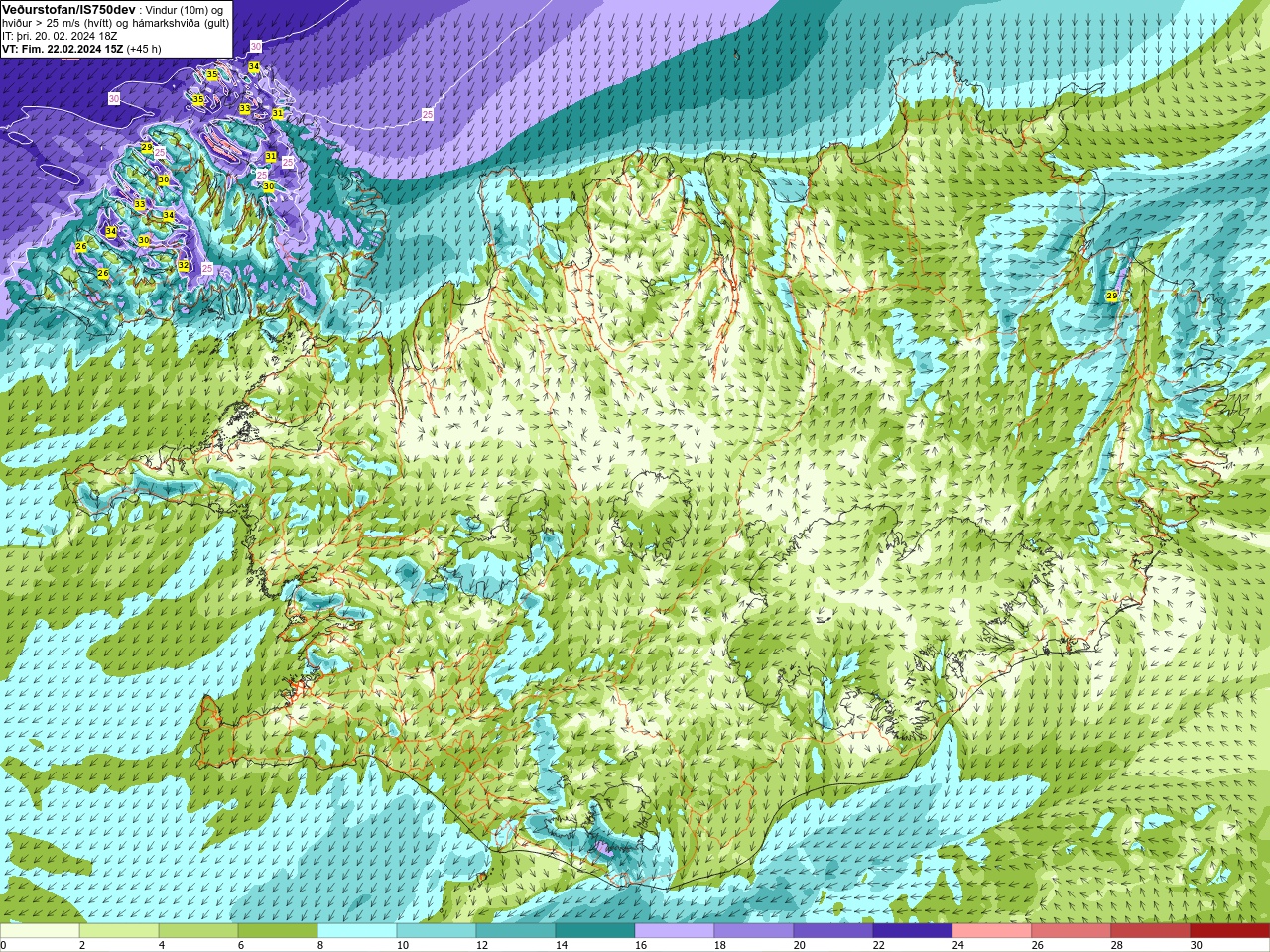Screen dimensions: 1270x952
Task: Click the 6–8 m/s olive green legend swatch
Action: (278, 931)
